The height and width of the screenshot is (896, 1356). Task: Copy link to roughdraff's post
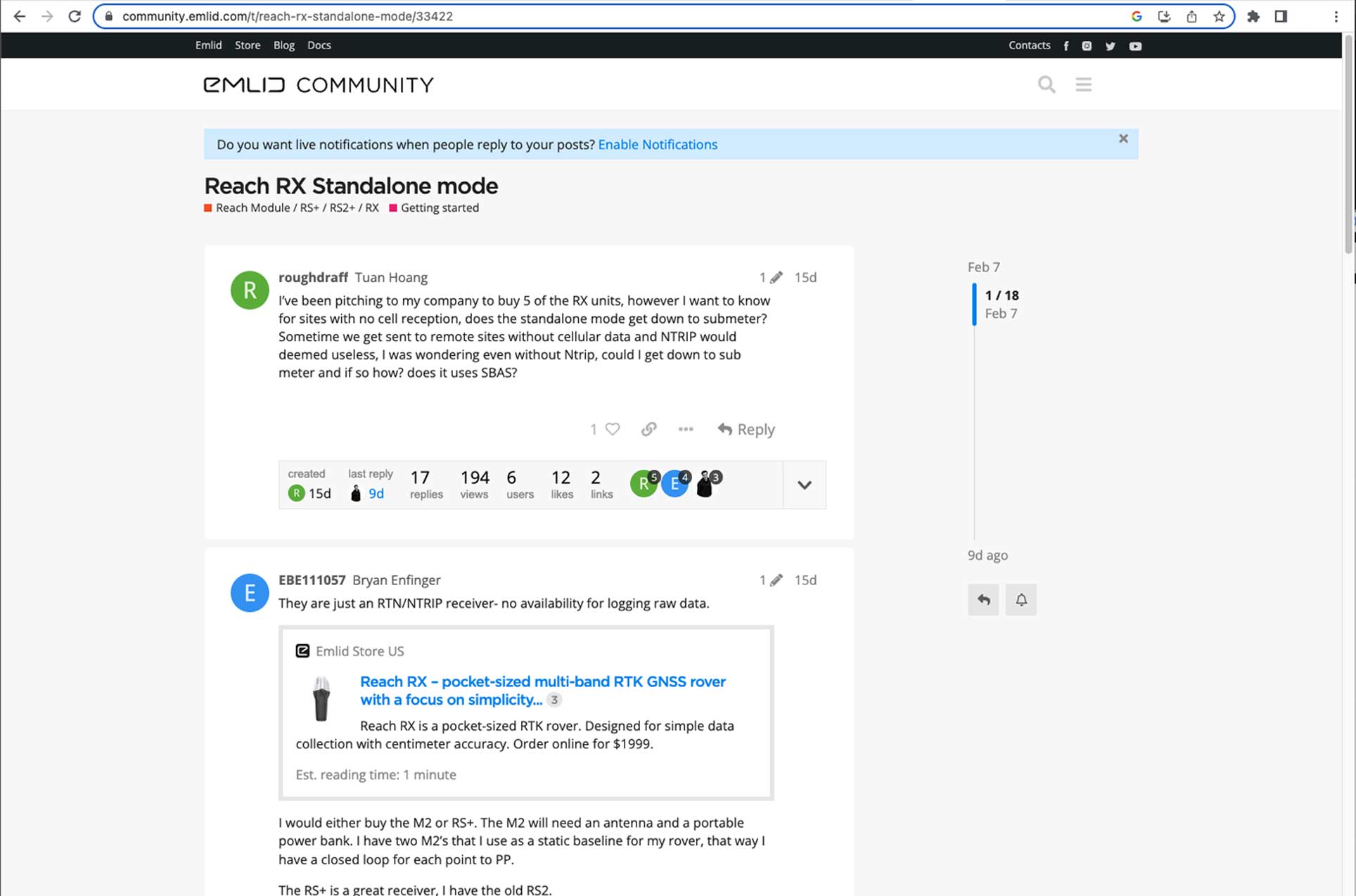(648, 429)
